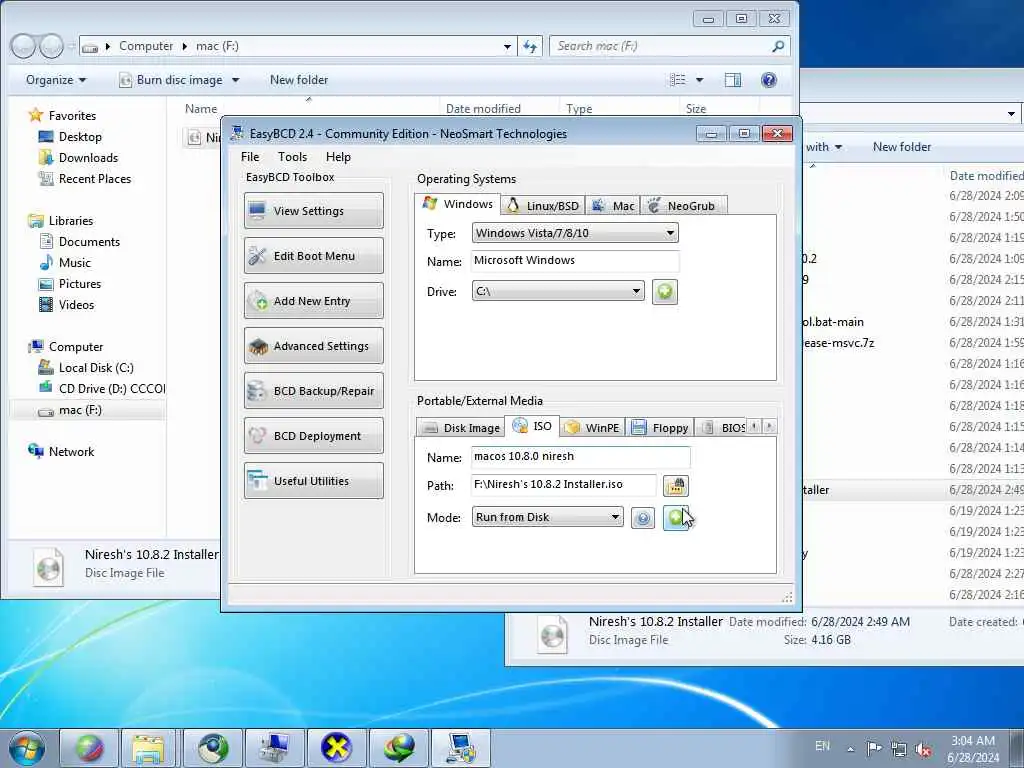Expand address bar history dropdown
1024x768 pixels.
507,46
